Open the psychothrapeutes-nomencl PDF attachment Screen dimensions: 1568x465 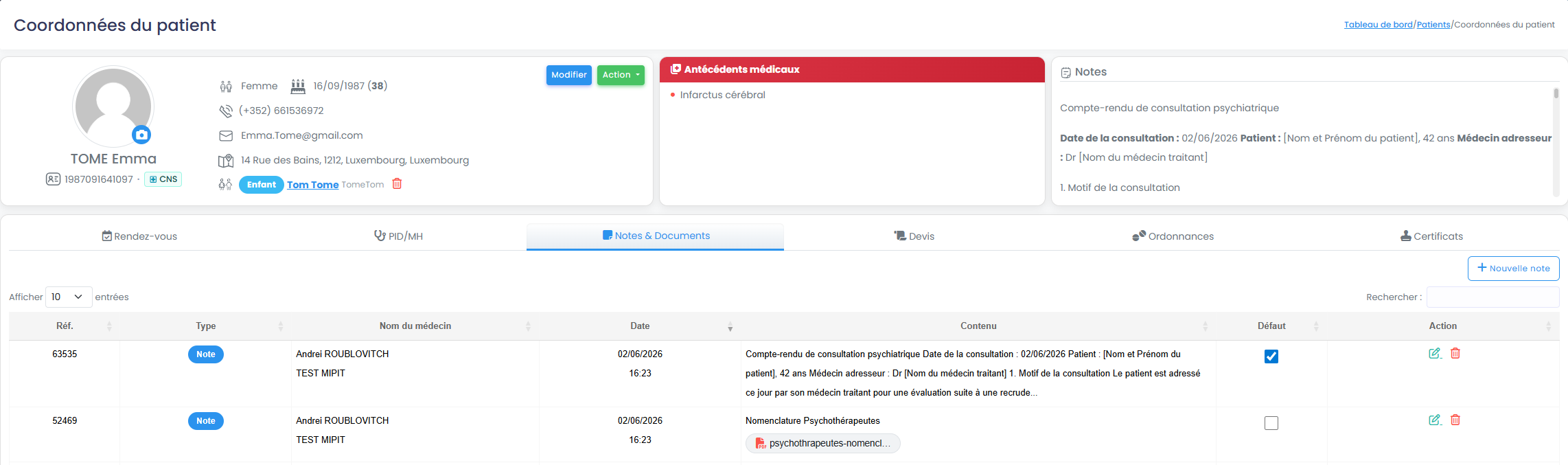(822, 443)
